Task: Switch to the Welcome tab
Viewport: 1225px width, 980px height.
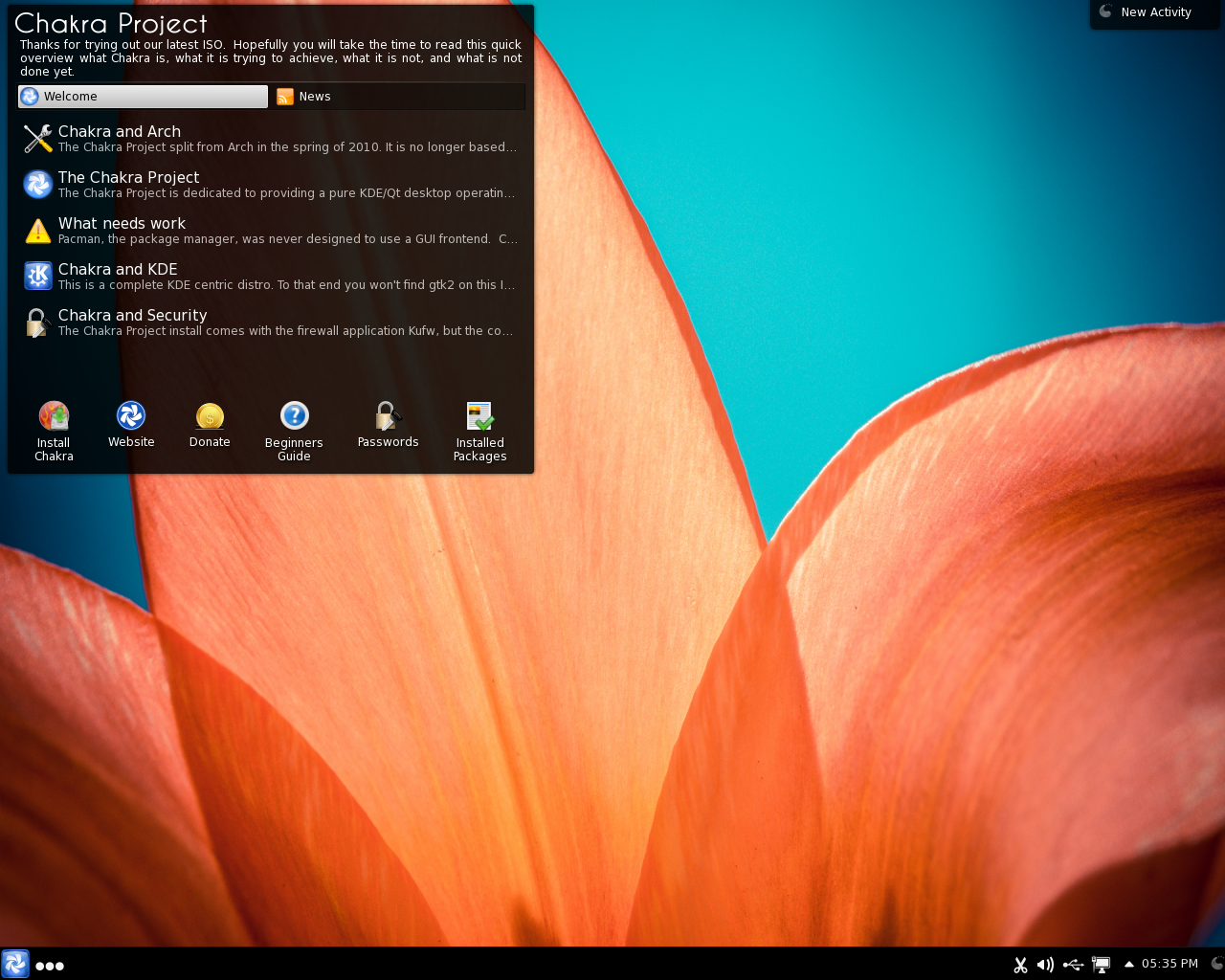Action: 143,97
